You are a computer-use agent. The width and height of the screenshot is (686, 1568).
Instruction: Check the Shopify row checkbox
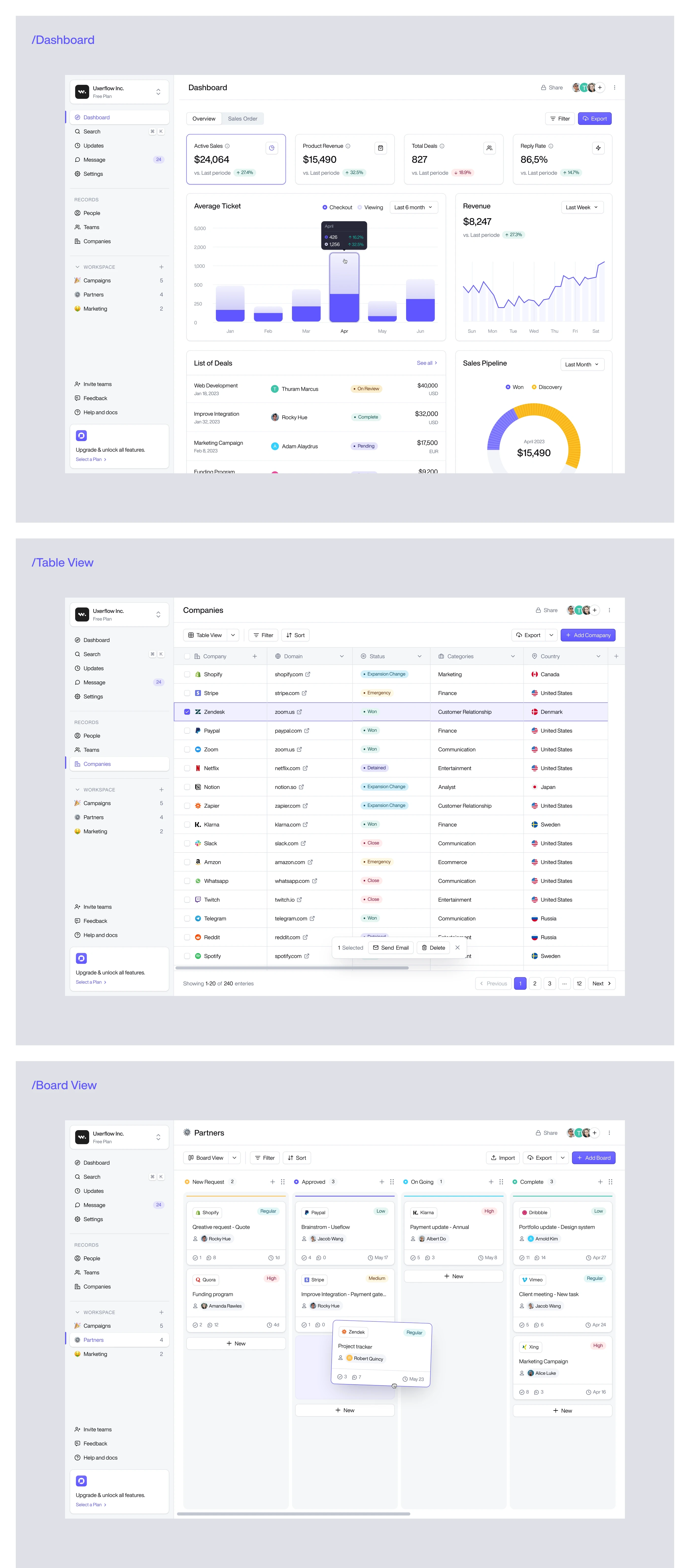[187, 675]
